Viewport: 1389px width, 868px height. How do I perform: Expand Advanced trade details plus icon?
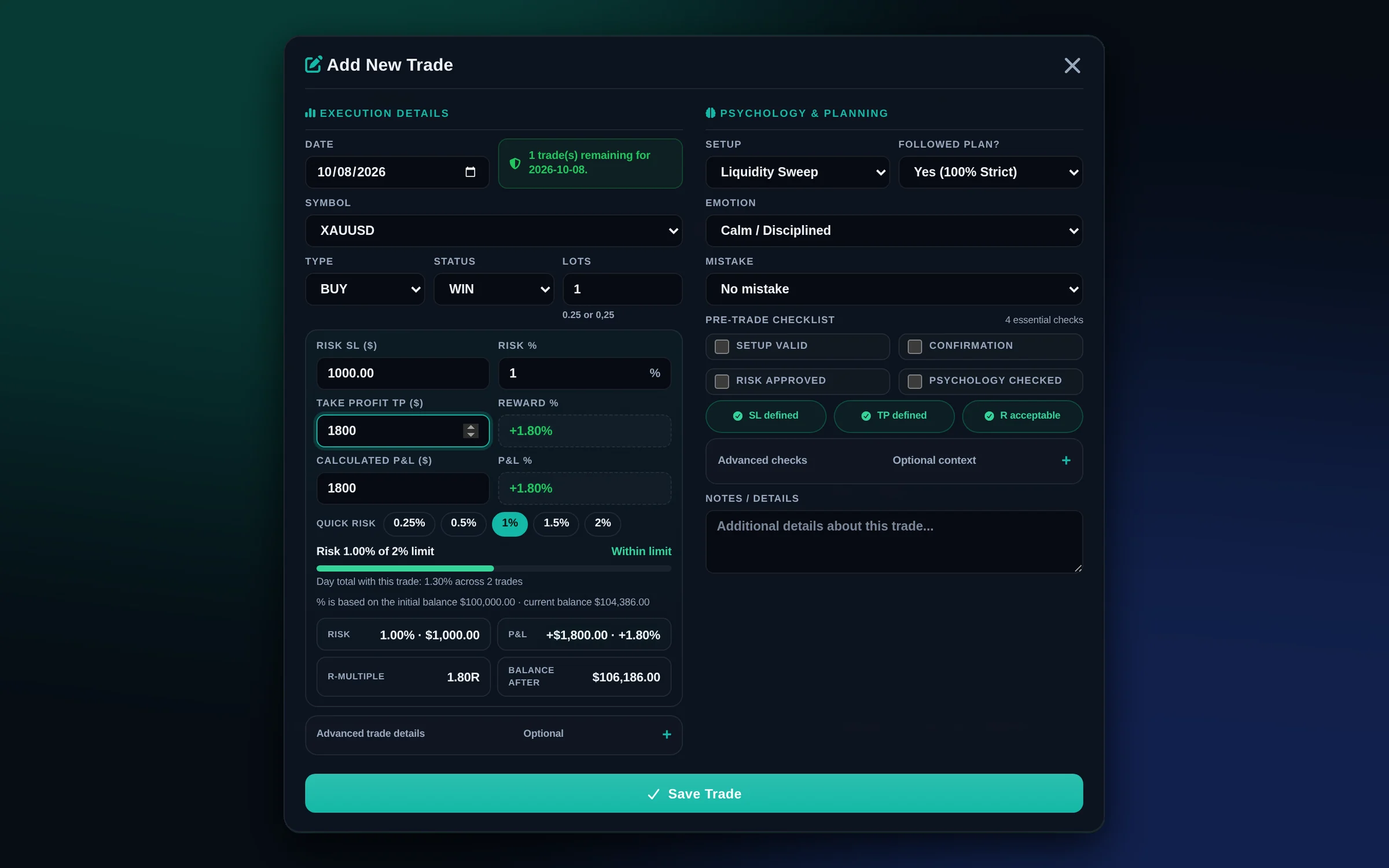point(666,734)
